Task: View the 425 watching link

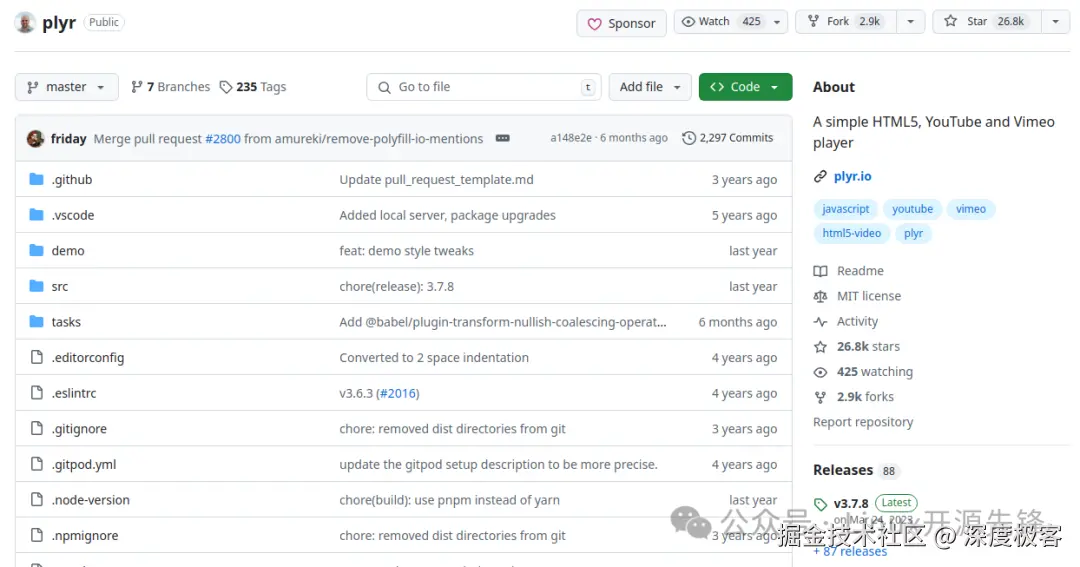Action: [x=863, y=372]
